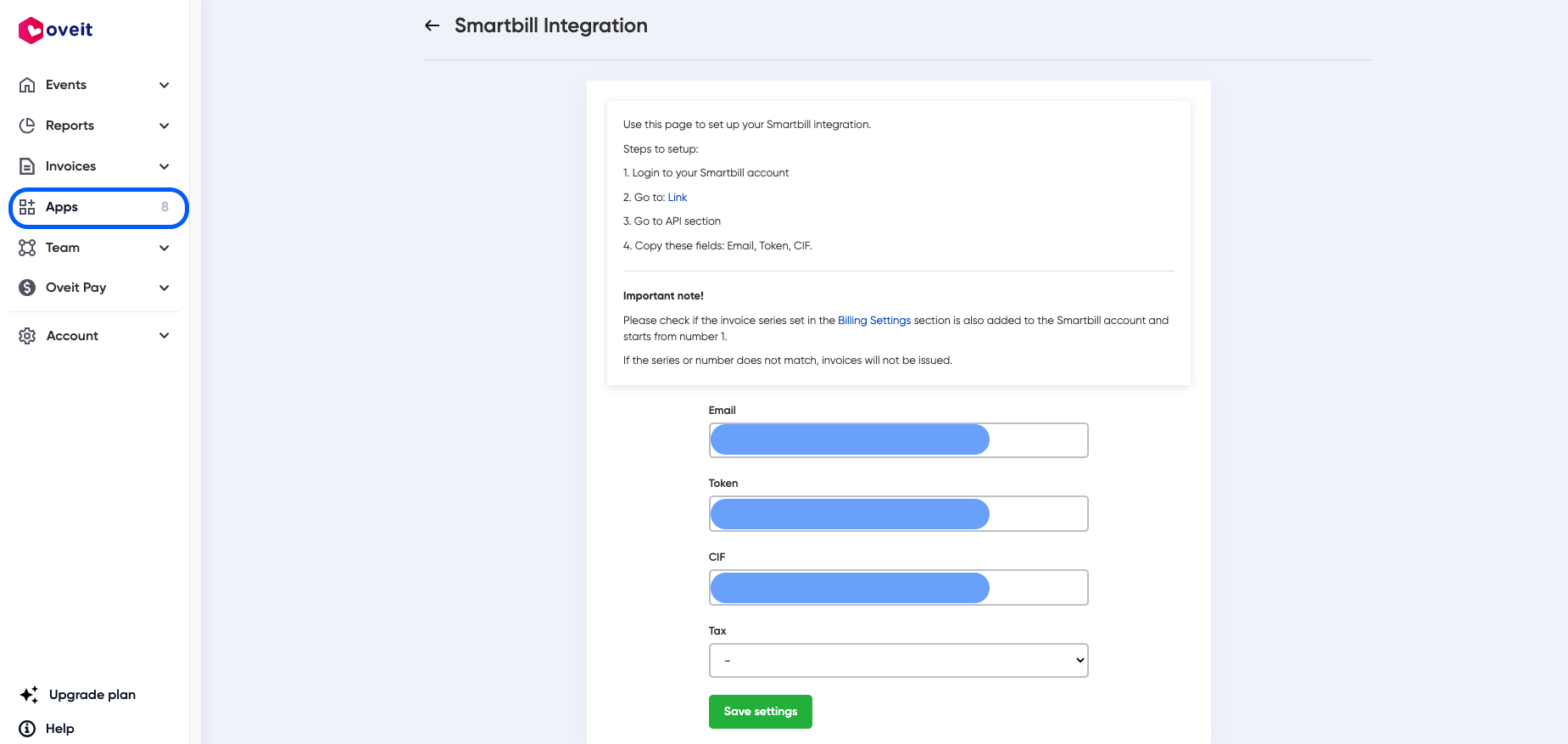Select Apps in the sidebar
This screenshot has width=1568, height=744.
click(x=98, y=208)
